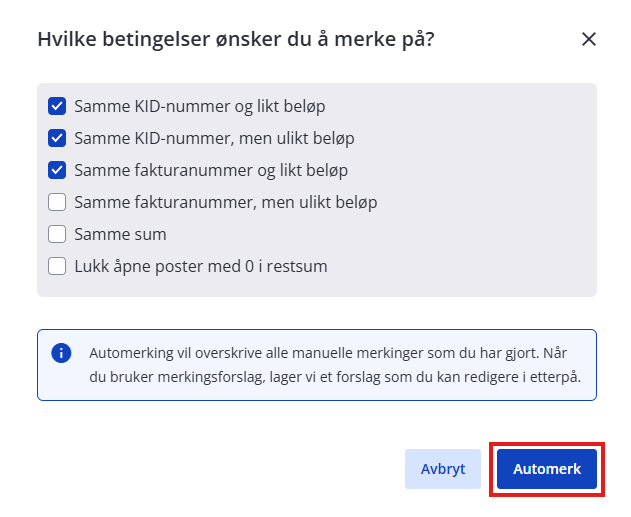The image size is (631, 517).
Task: Click the 'Samme fakturanummer og likt beløp' label text
Action: [211, 171]
